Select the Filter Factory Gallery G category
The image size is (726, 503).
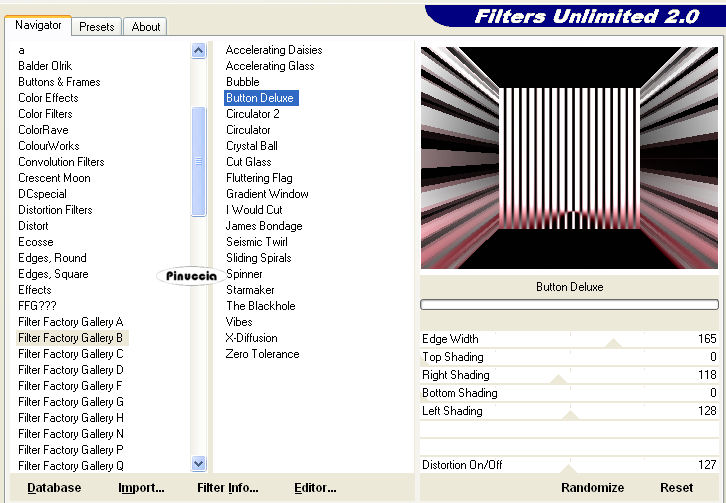click(70, 402)
